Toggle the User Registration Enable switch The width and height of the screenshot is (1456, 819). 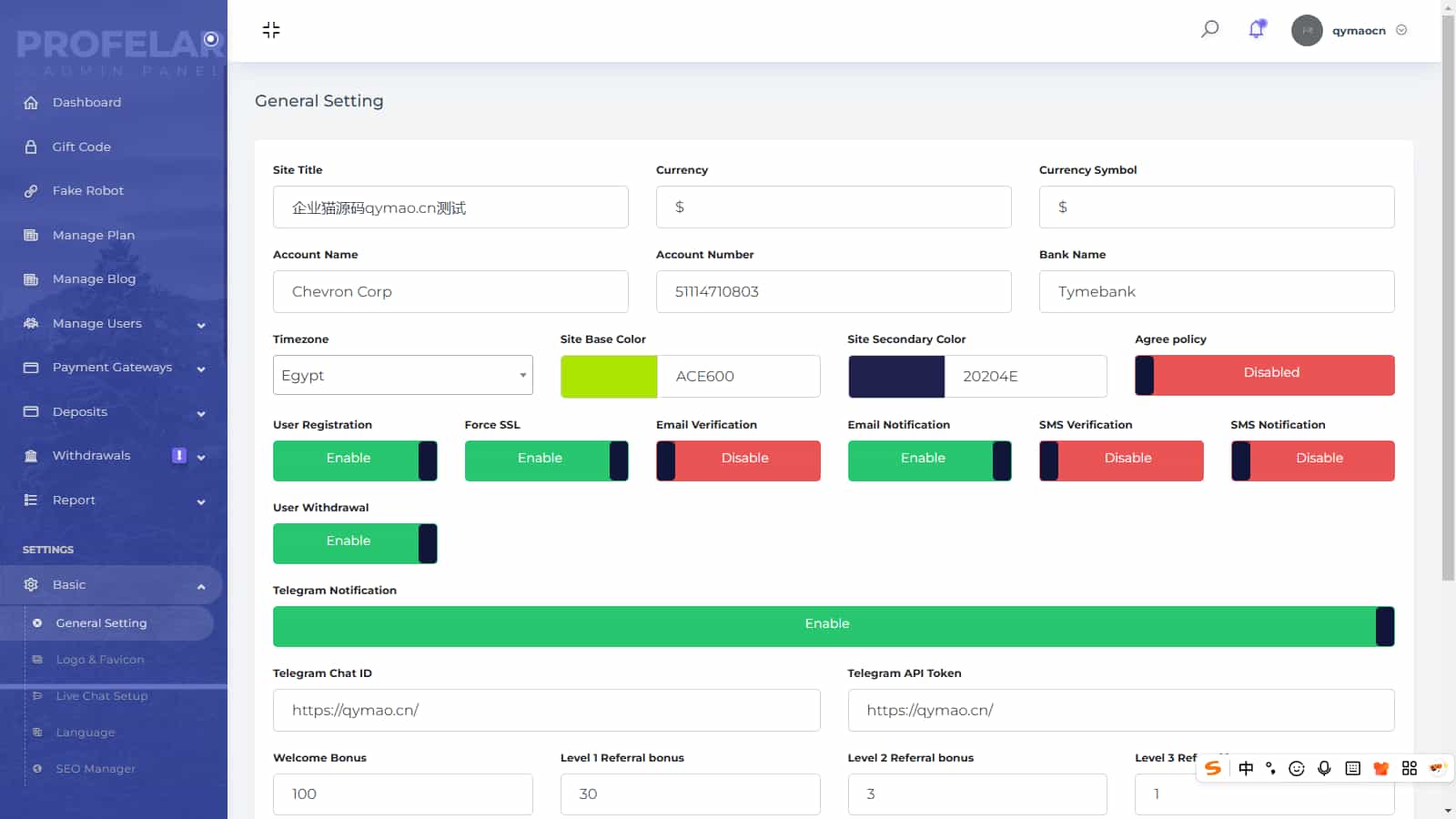coord(355,460)
